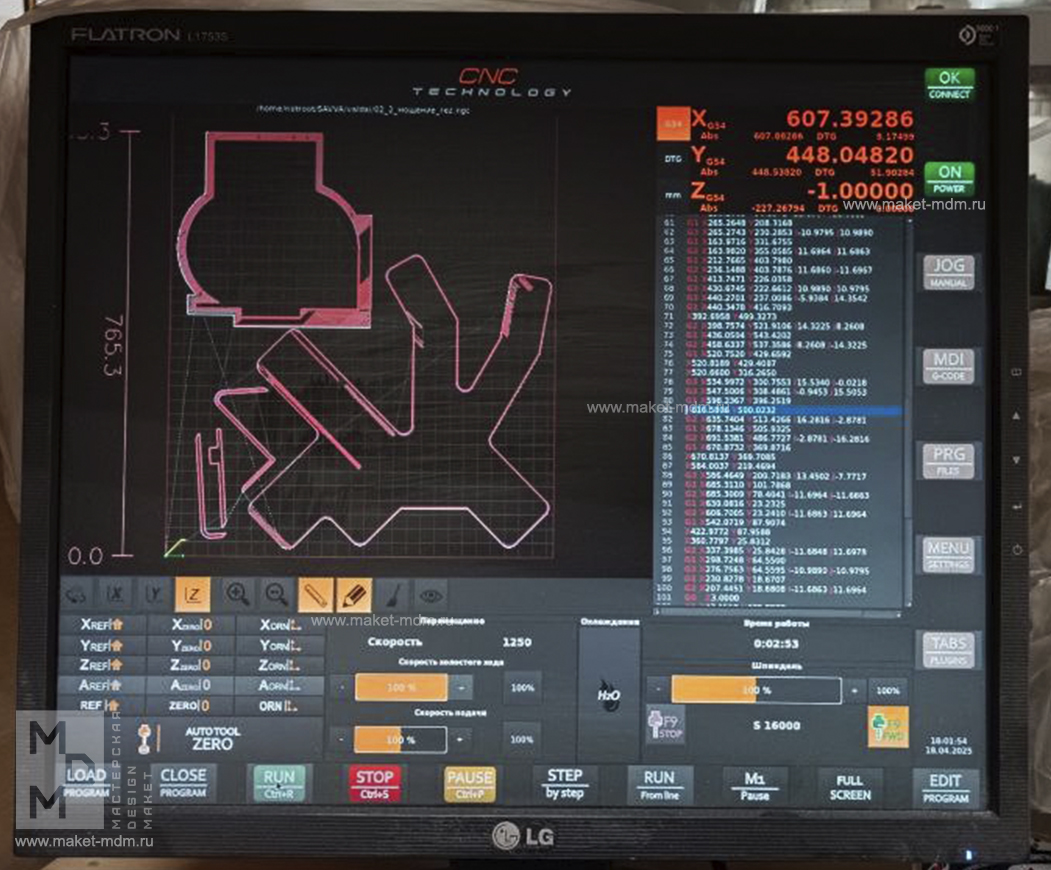Reset rapid speed to 100%
The width and height of the screenshot is (1051, 870).
point(522,687)
